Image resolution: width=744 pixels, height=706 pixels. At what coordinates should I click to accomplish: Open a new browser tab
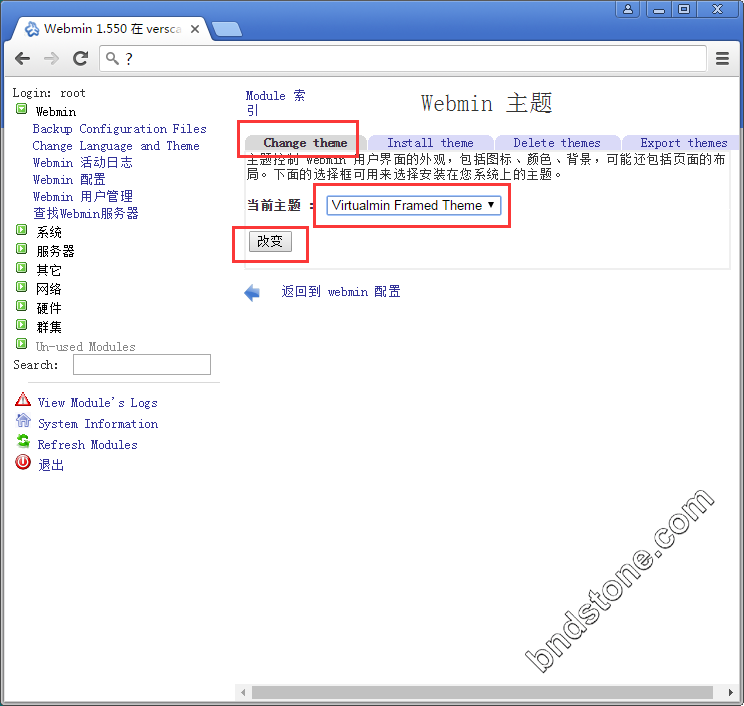[227, 29]
